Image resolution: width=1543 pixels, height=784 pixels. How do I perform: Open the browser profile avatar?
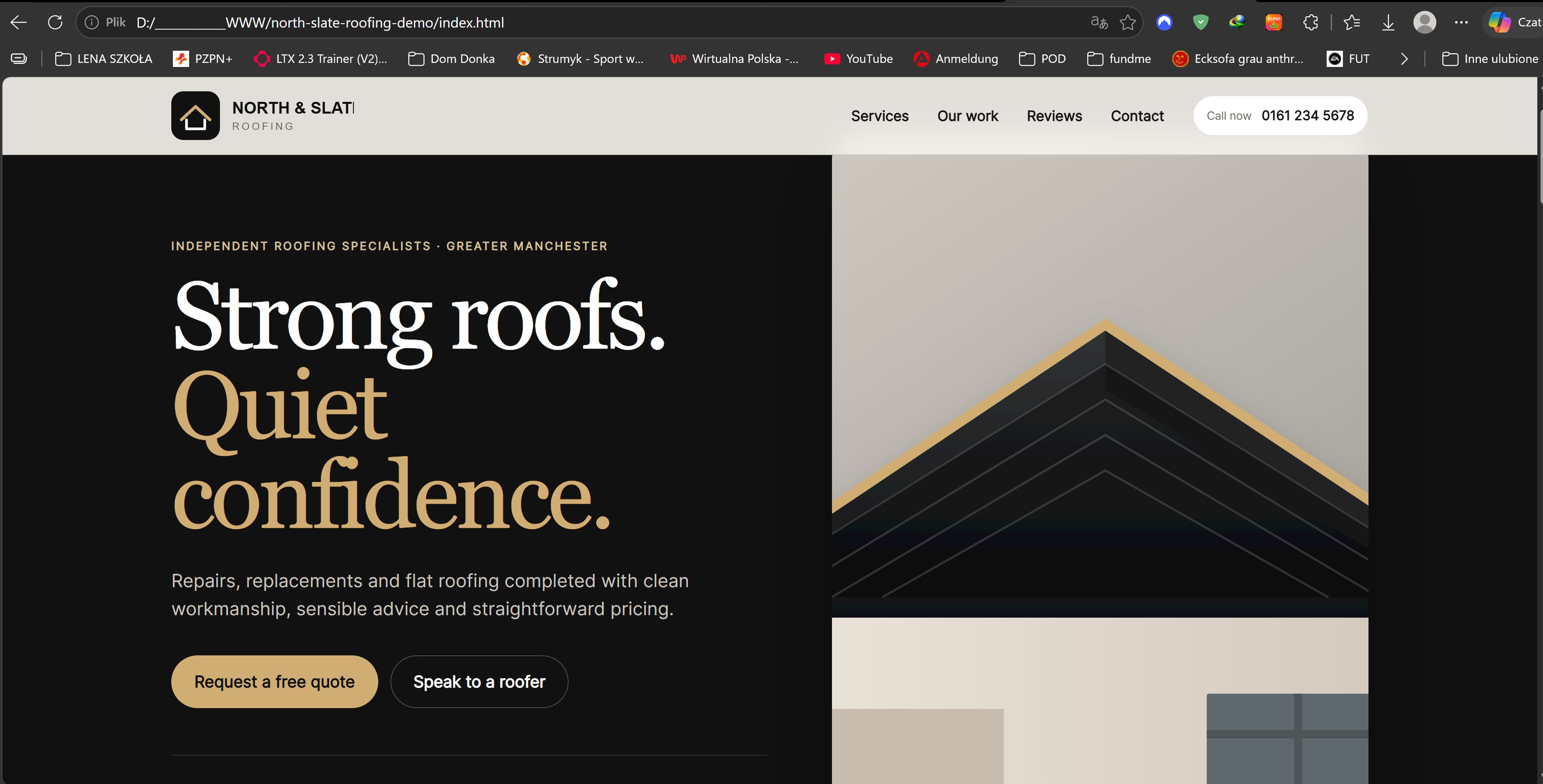(1425, 23)
